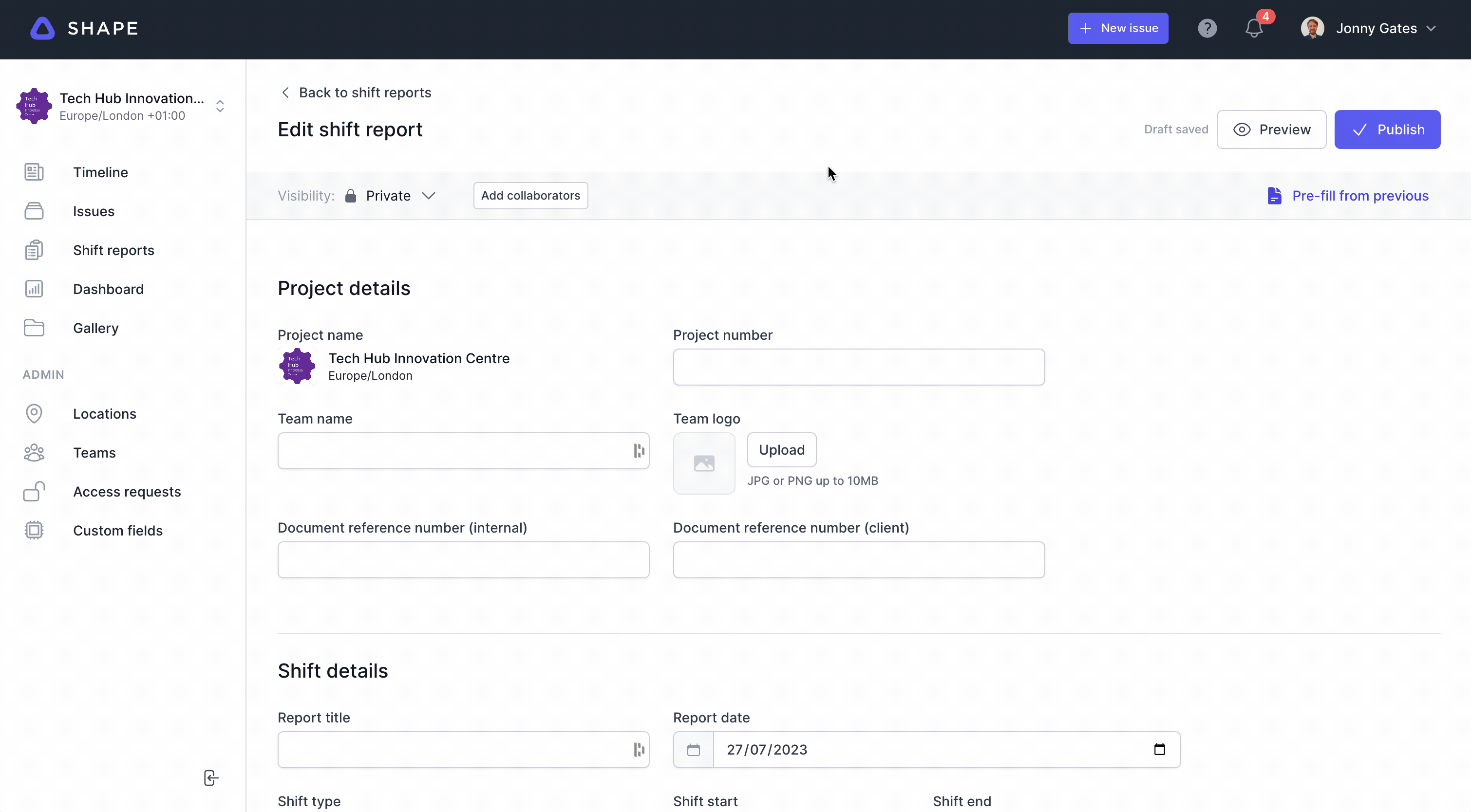Click Document reference number (internal) field

[463, 560]
